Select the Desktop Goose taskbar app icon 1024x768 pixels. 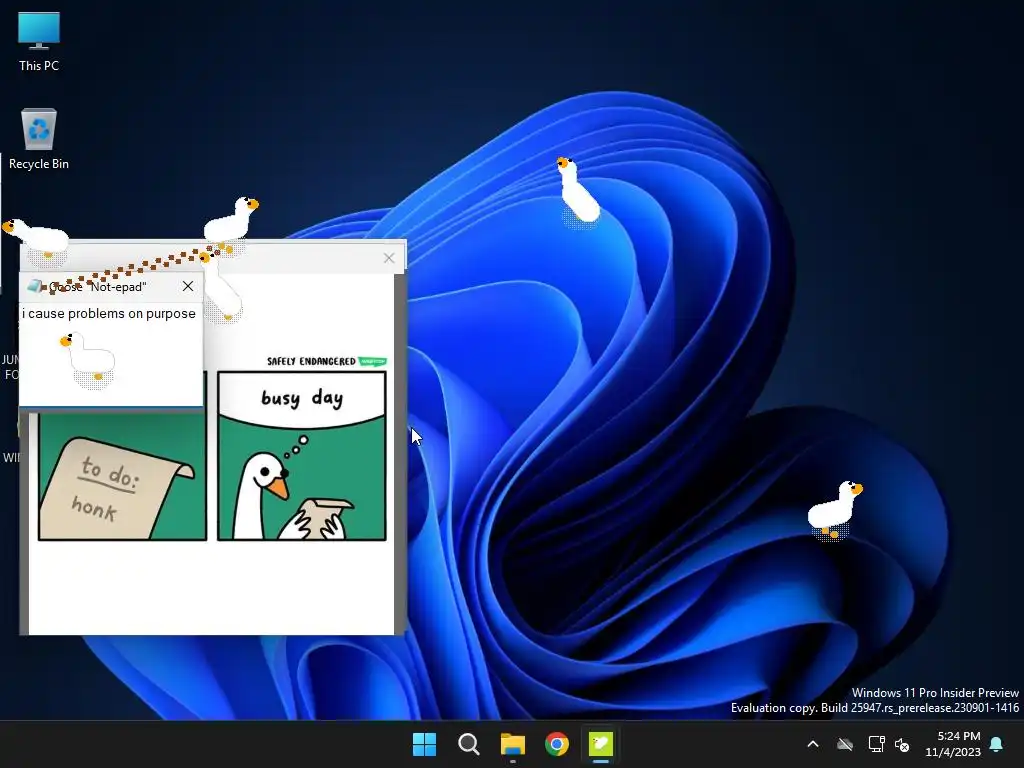point(601,744)
